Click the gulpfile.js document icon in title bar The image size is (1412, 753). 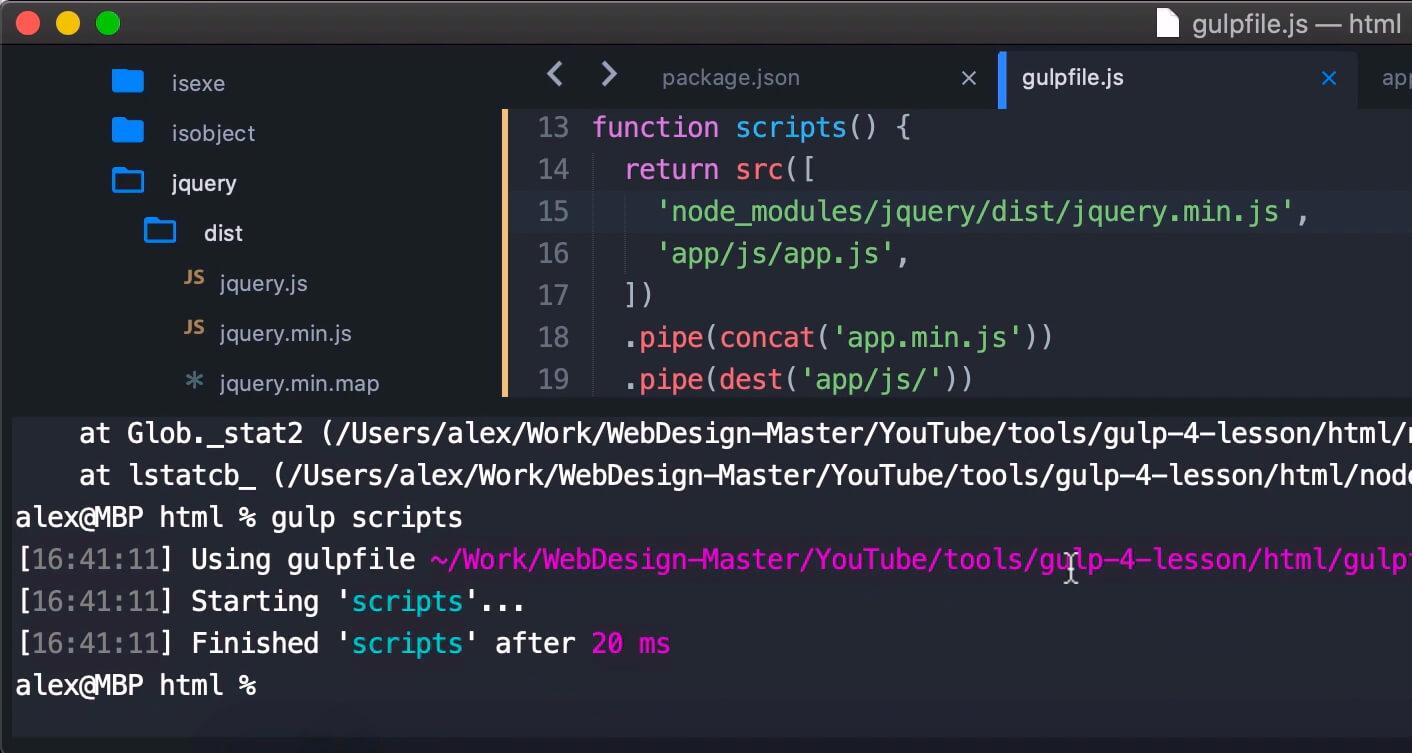1167,22
